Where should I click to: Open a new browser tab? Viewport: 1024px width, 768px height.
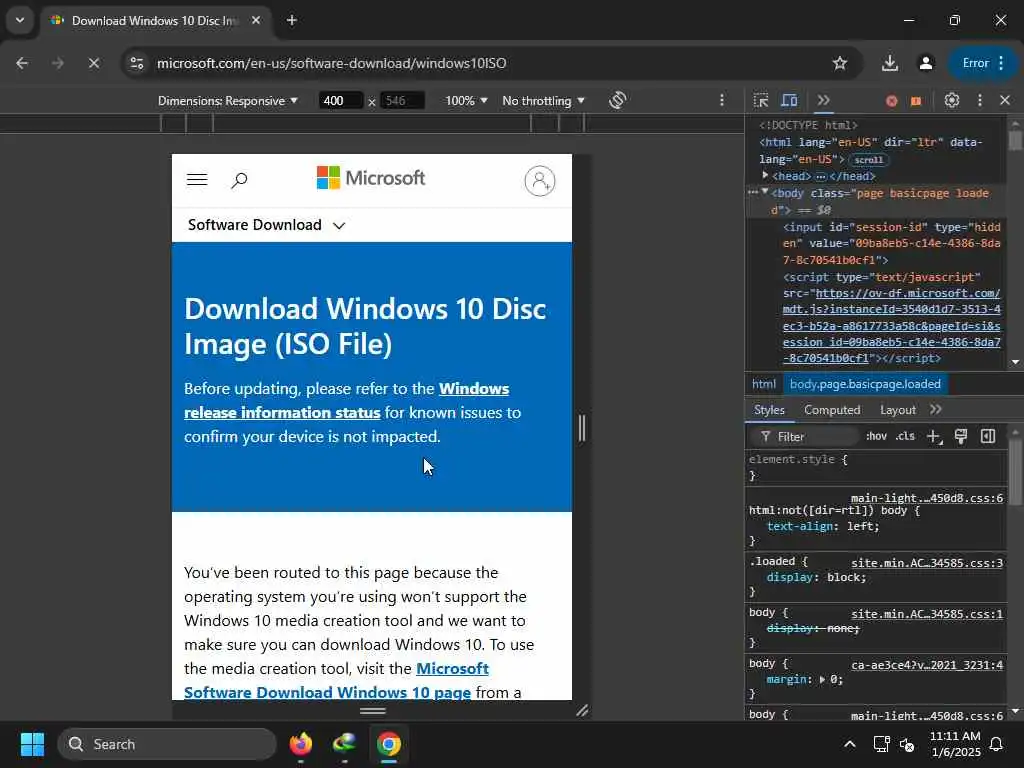point(292,20)
